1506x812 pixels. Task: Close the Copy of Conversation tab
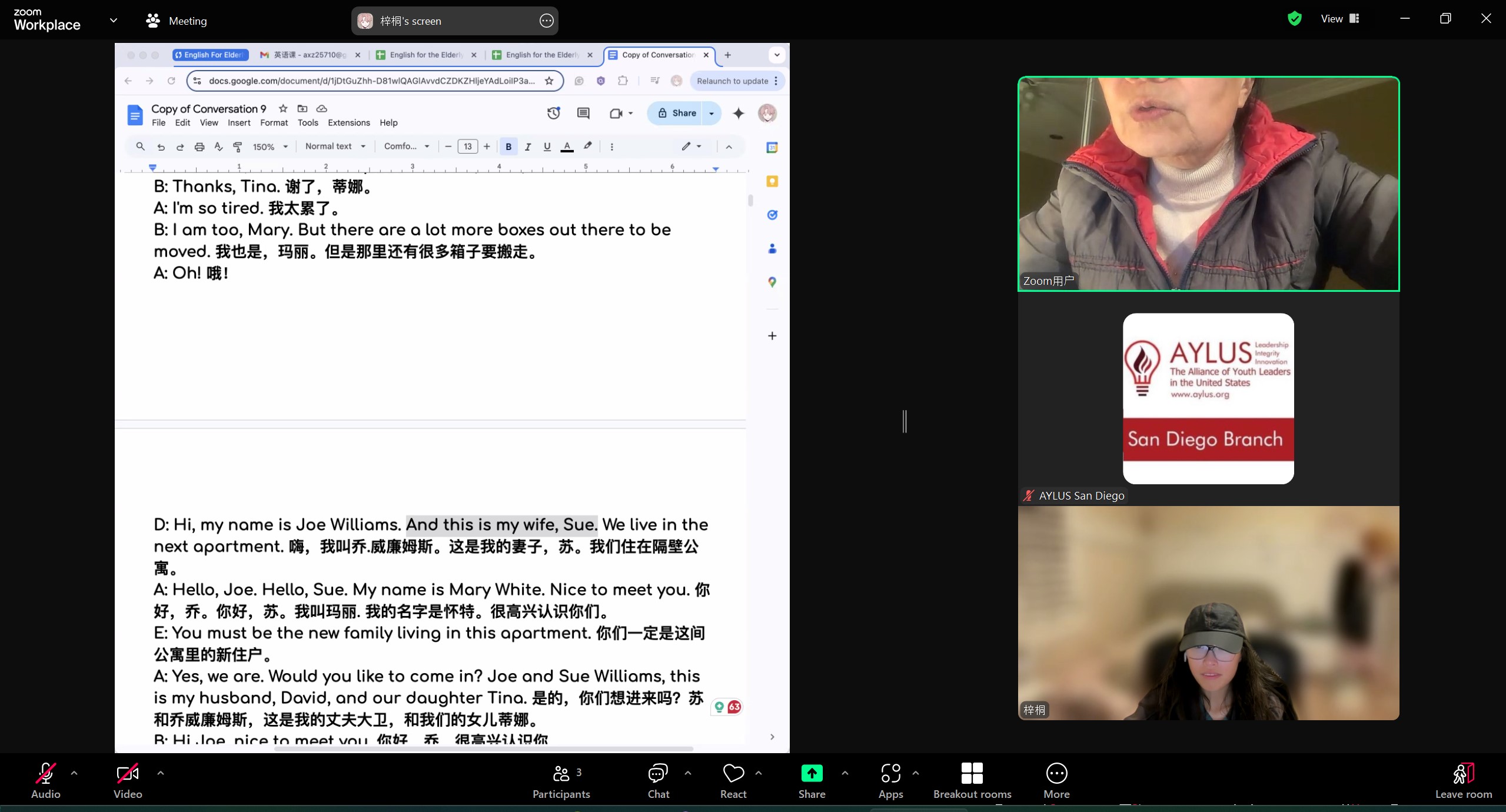tap(706, 55)
